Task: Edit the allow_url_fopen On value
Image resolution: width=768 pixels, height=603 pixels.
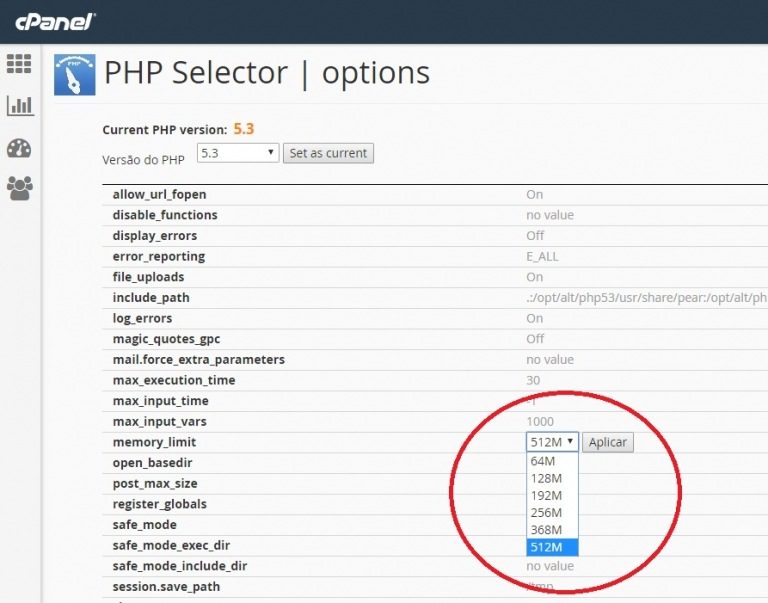Action: tap(535, 194)
